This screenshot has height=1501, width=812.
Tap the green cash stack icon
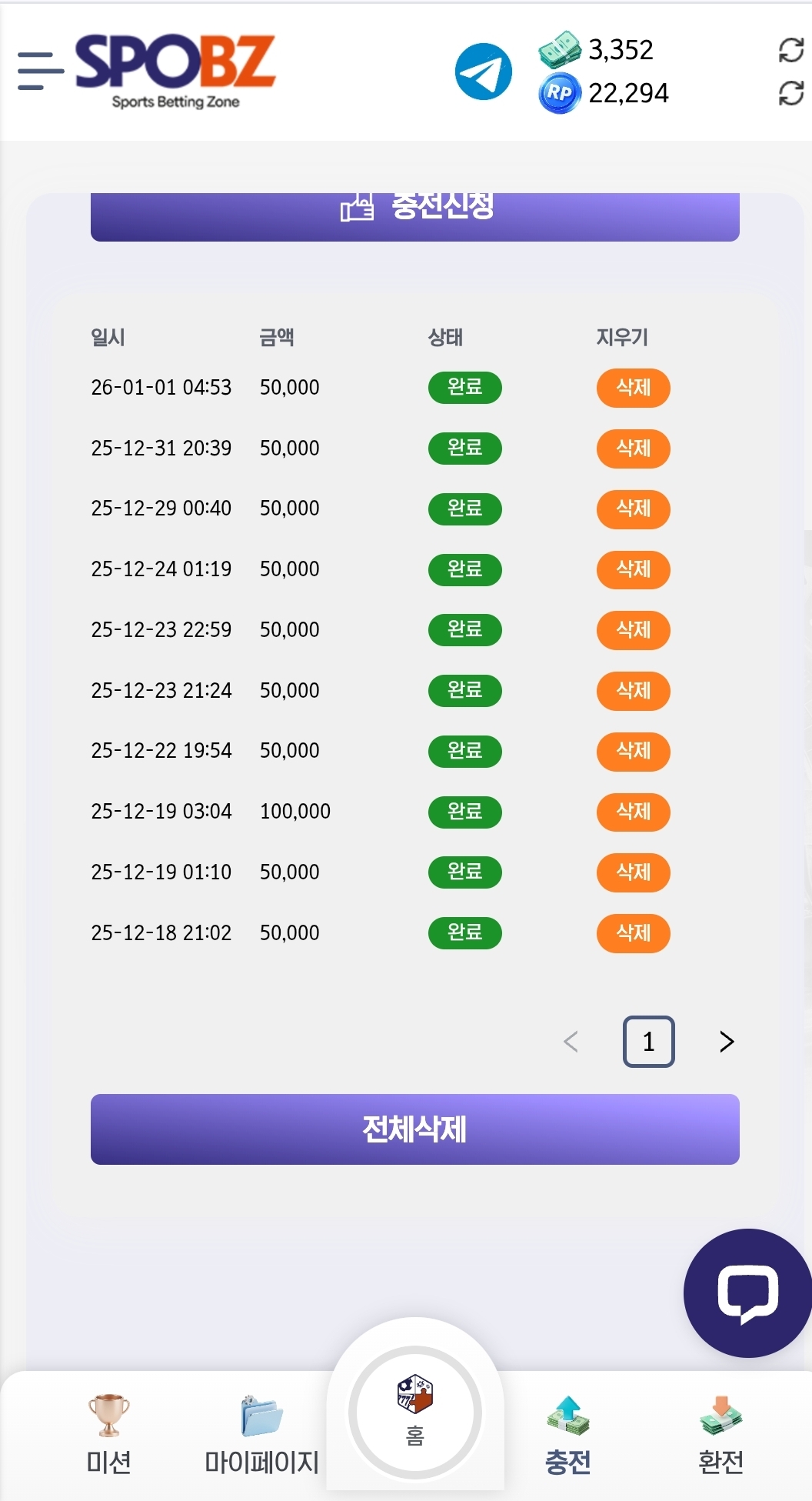559,49
